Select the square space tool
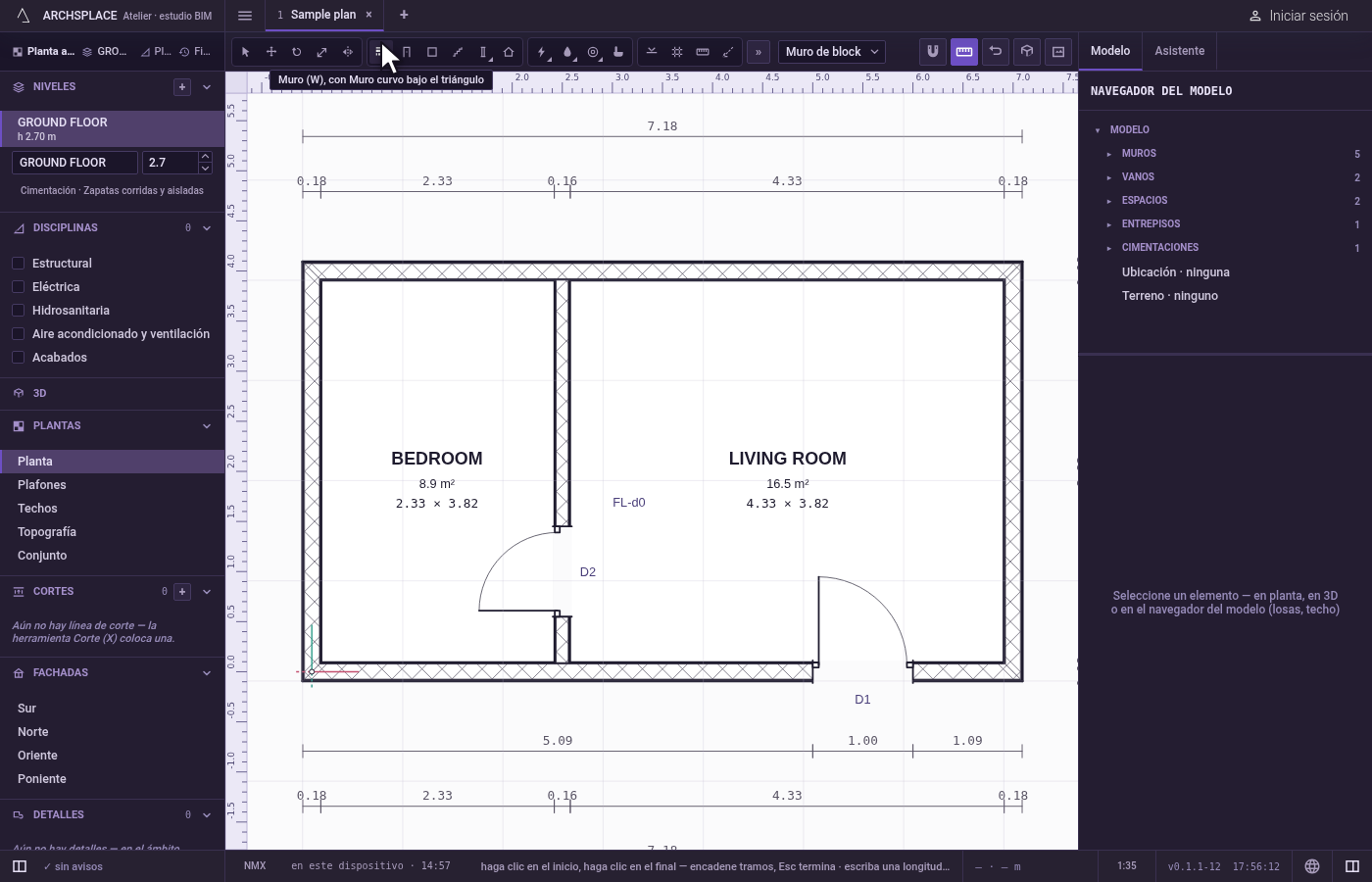 [x=431, y=52]
